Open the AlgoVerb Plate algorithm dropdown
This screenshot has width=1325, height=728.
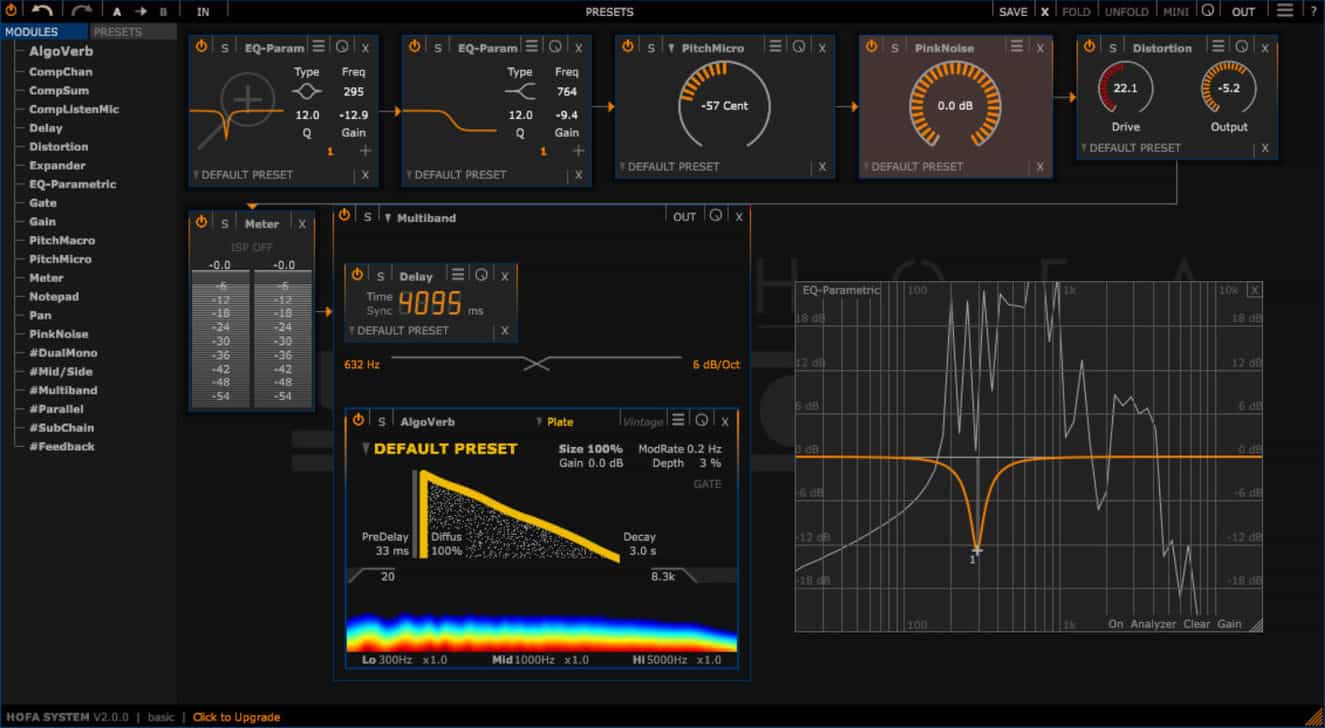(554, 422)
